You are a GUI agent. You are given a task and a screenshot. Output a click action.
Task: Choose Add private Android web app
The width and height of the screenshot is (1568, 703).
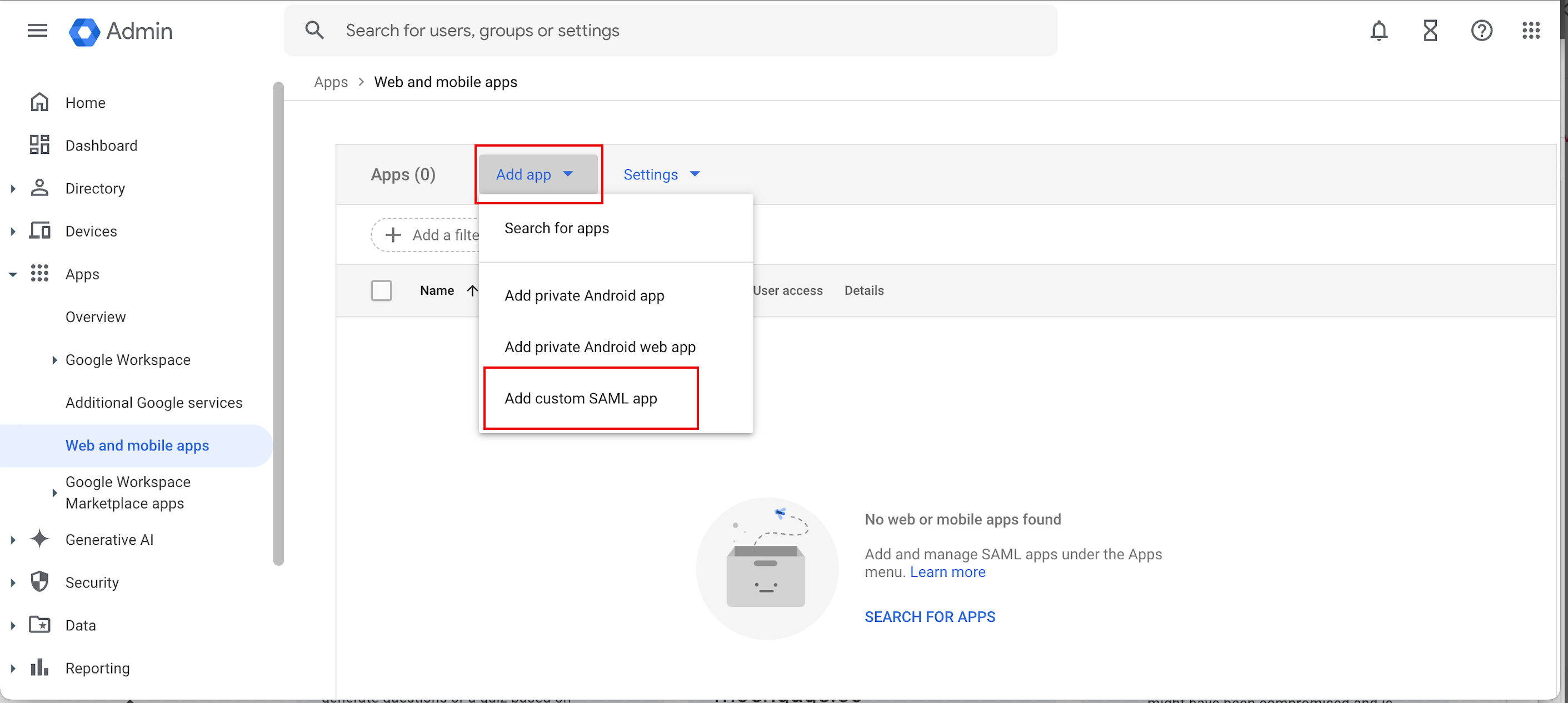[x=600, y=347]
